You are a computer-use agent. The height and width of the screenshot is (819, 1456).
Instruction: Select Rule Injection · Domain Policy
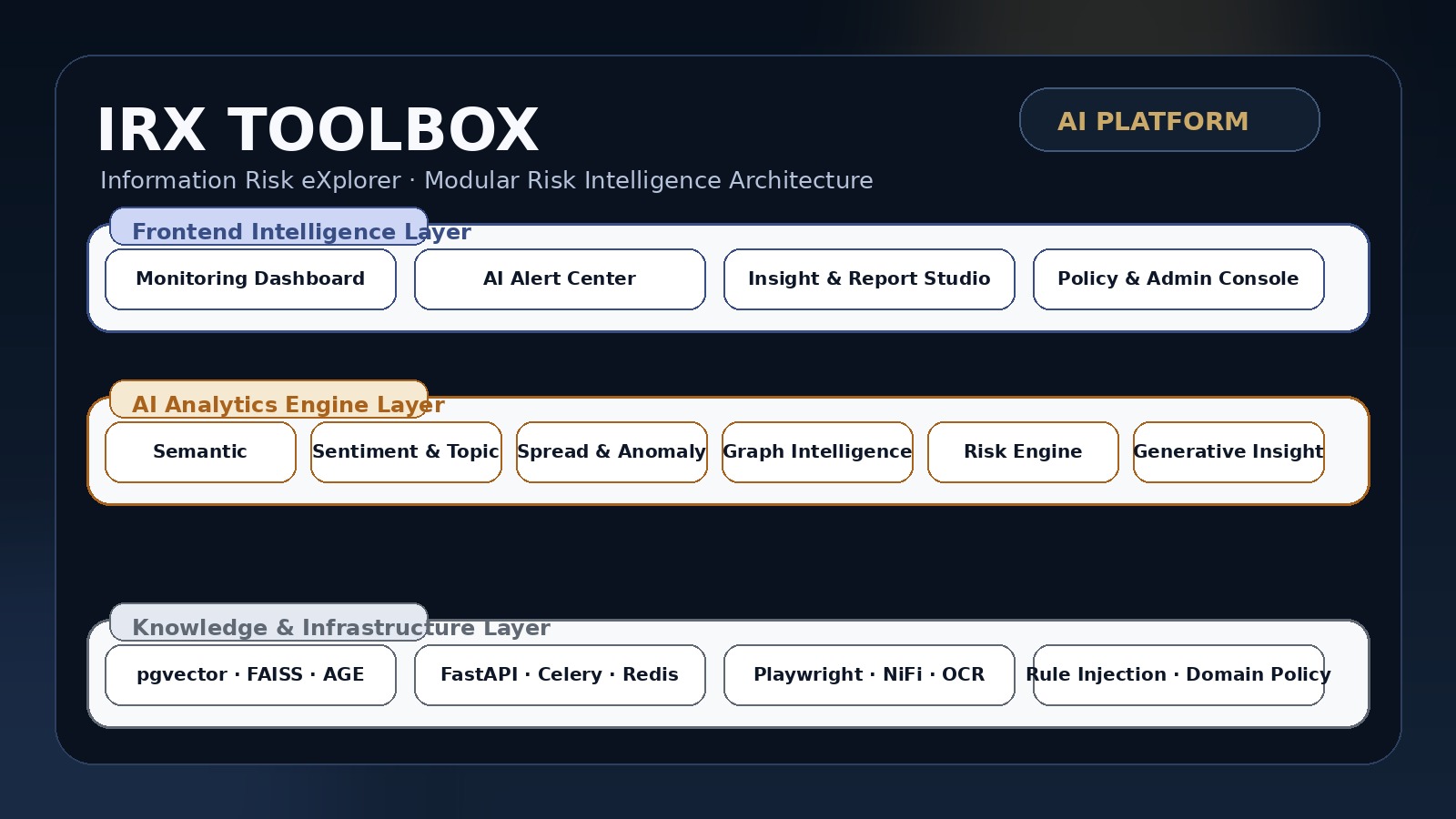pos(1178,674)
